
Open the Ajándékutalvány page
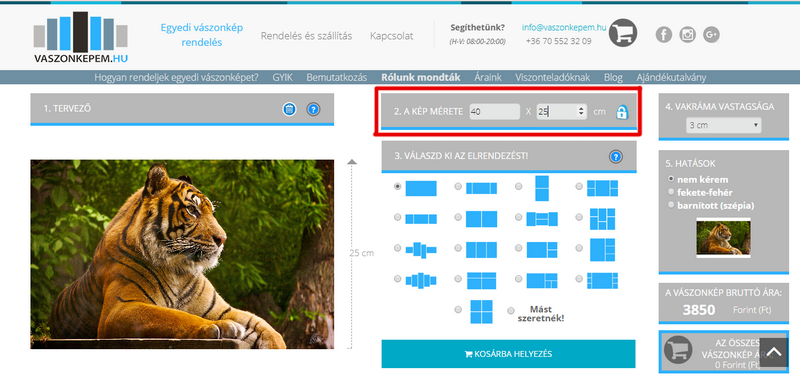coord(671,78)
